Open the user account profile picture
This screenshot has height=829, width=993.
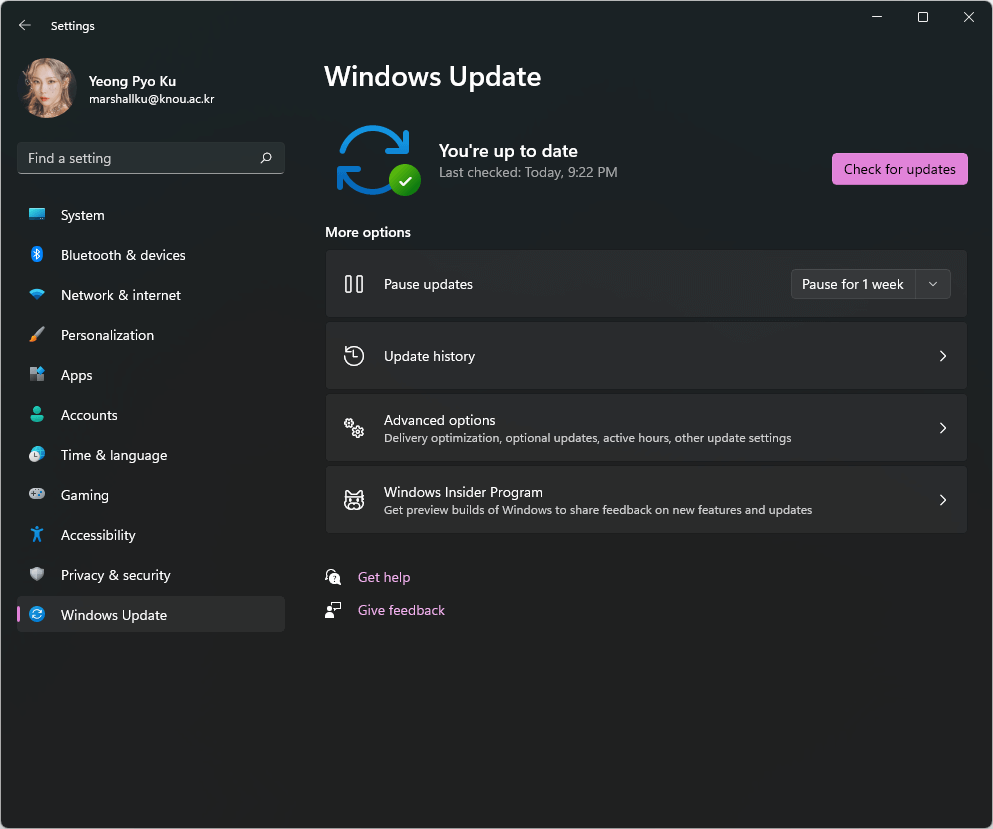pos(47,88)
